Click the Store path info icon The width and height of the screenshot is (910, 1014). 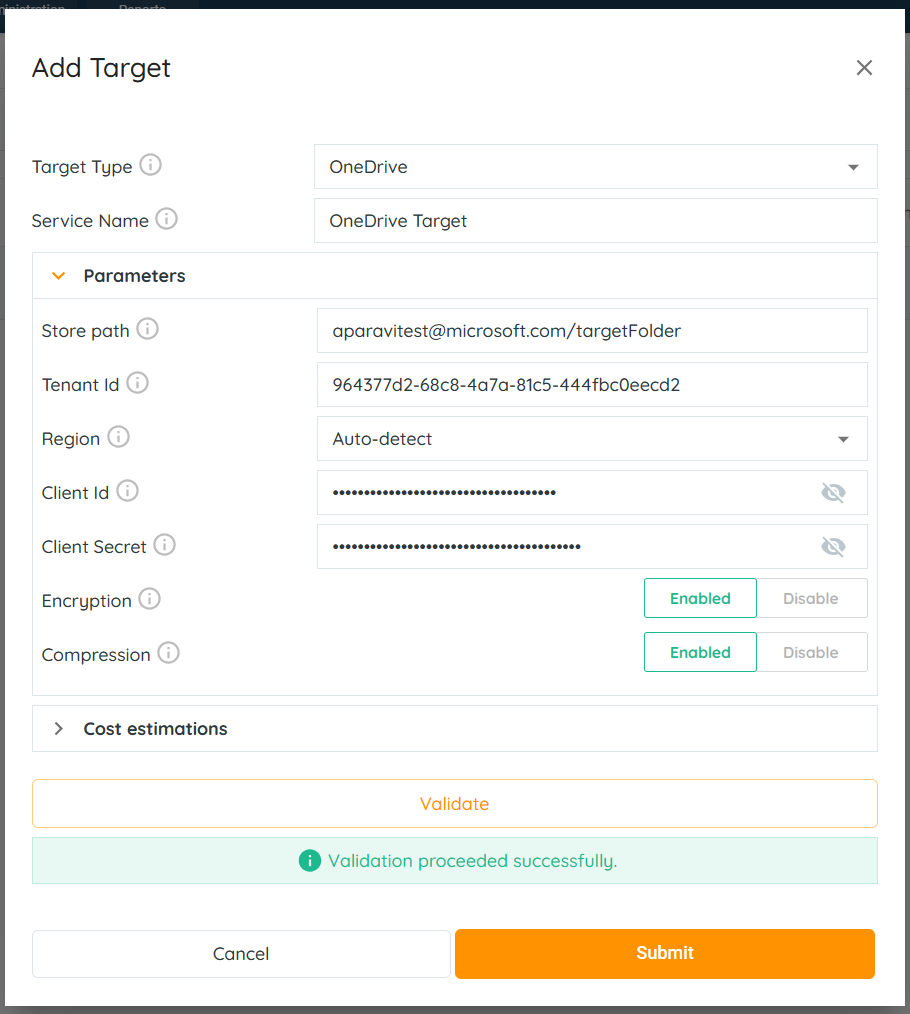[147, 329]
